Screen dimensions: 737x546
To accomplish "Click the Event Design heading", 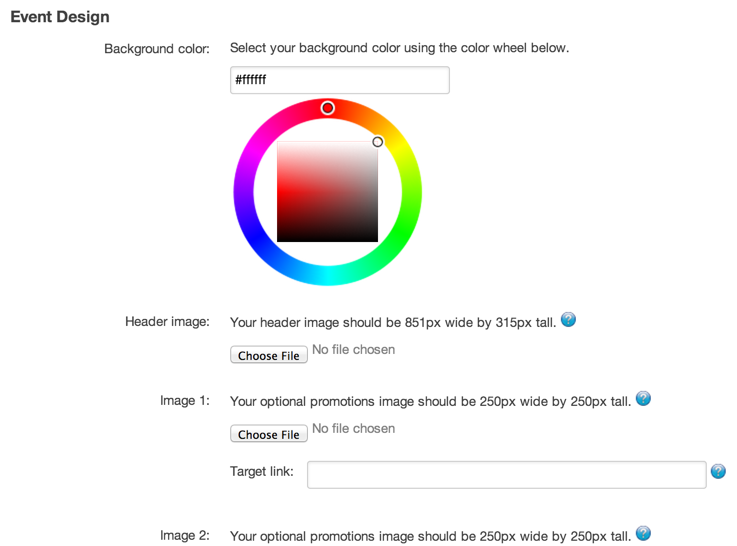I will pyautogui.click(x=60, y=17).
